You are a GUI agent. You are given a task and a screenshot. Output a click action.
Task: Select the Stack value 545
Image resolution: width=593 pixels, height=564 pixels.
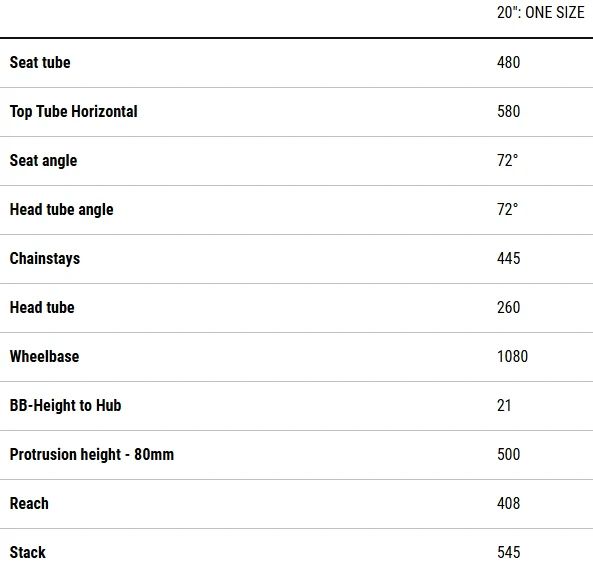click(508, 552)
